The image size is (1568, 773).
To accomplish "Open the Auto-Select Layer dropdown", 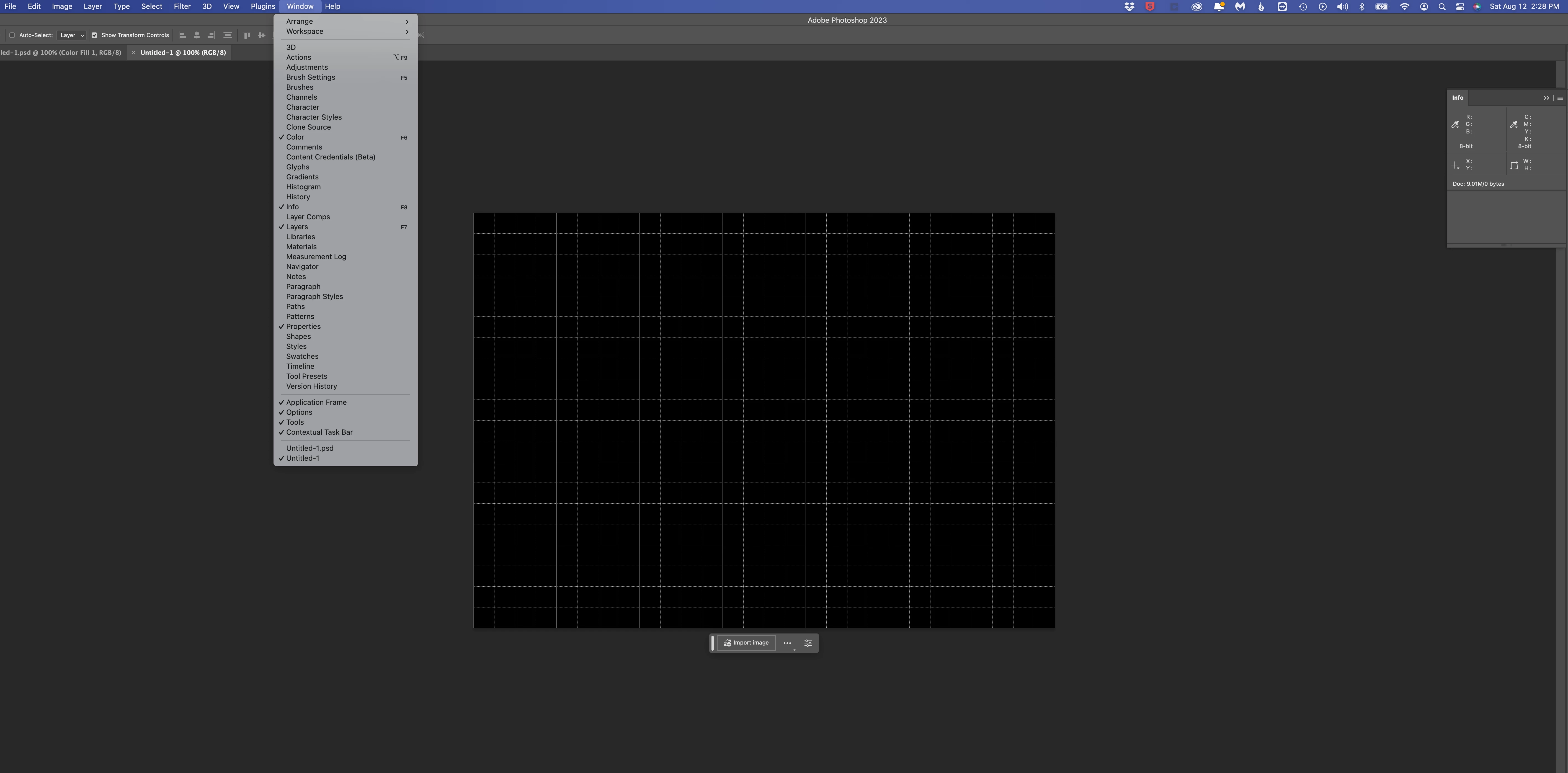I will [71, 35].
